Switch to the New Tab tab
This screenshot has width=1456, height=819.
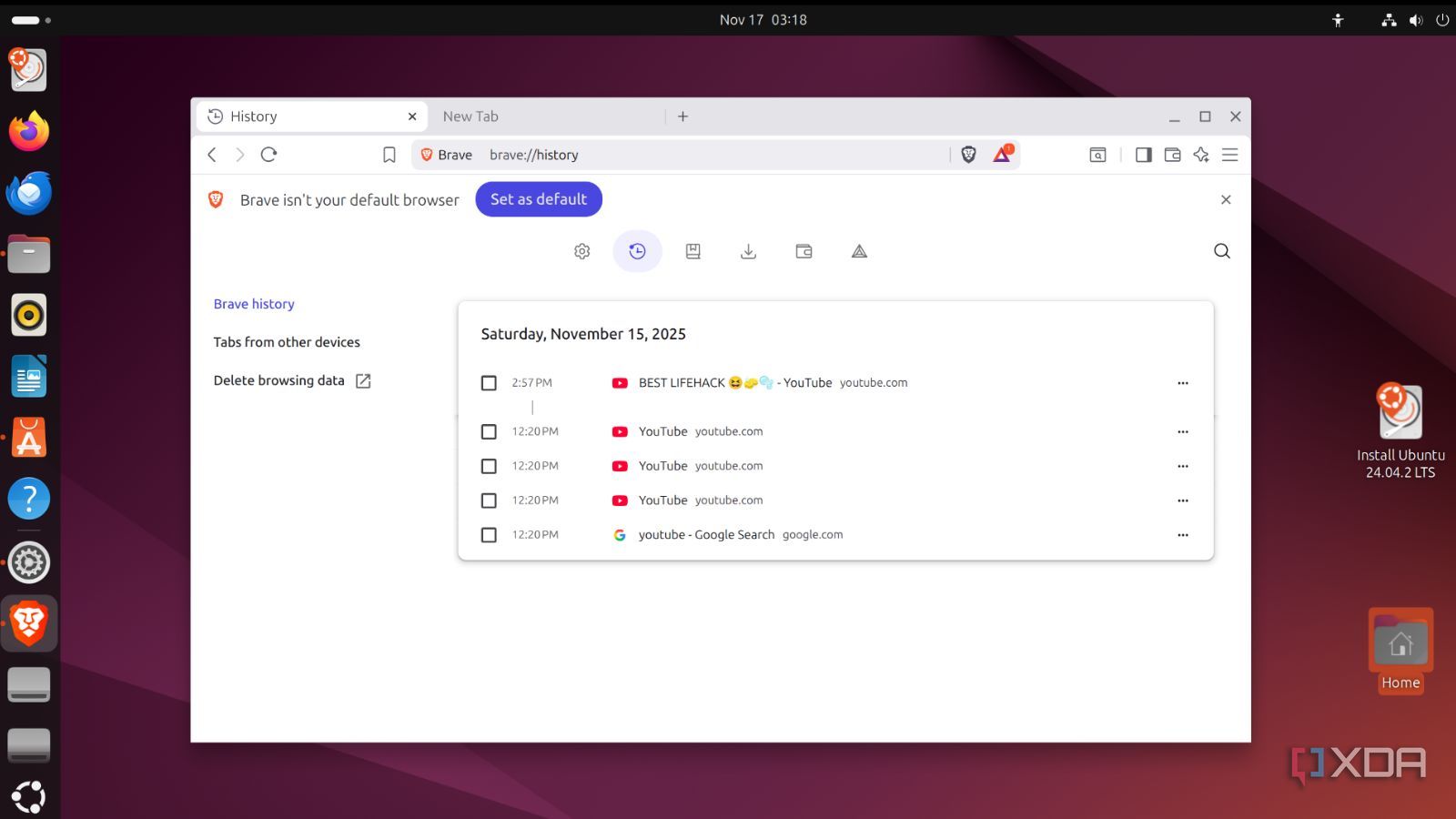[x=546, y=116]
